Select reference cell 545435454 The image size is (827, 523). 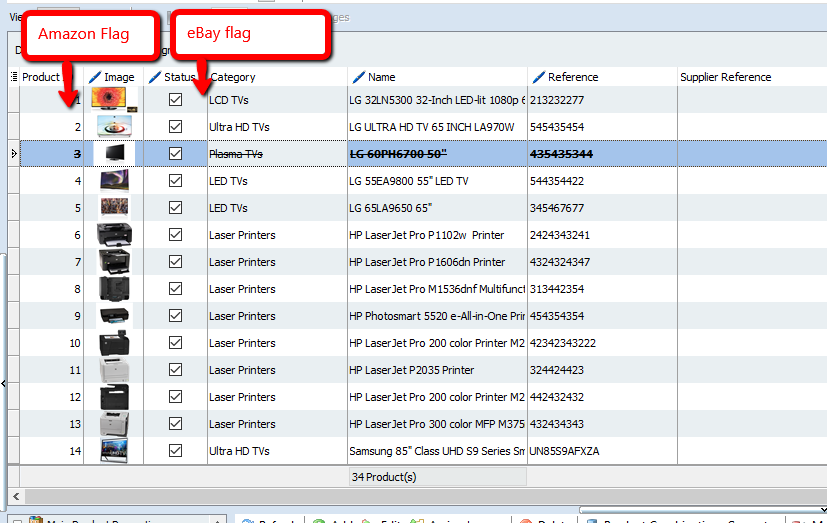(602, 127)
